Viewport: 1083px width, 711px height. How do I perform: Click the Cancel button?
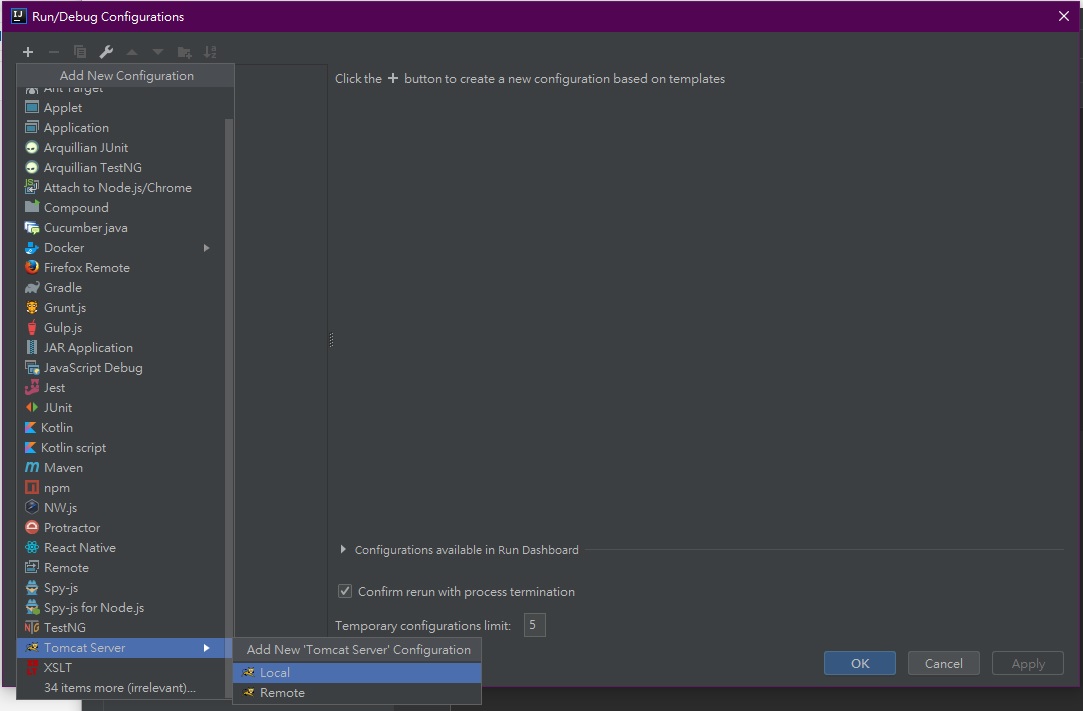pyautogui.click(x=943, y=663)
